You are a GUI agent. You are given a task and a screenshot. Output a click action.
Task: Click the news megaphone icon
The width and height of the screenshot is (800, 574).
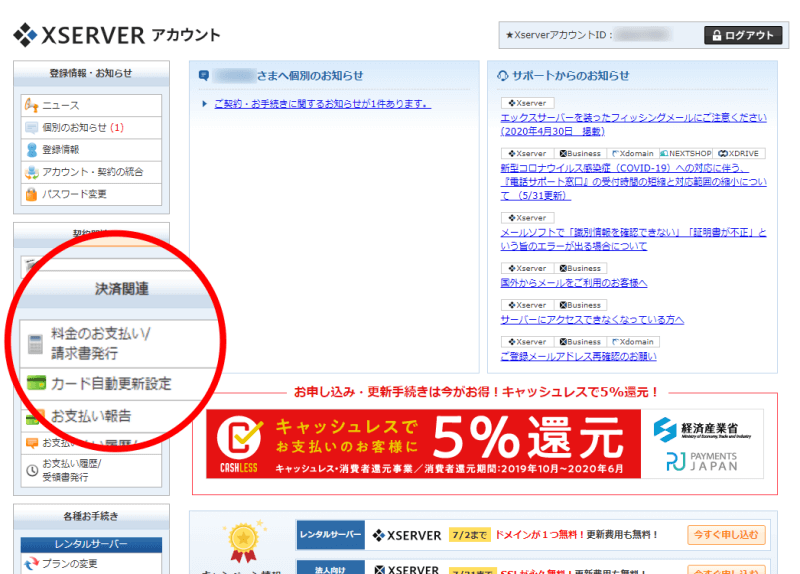(x=32, y=105)
